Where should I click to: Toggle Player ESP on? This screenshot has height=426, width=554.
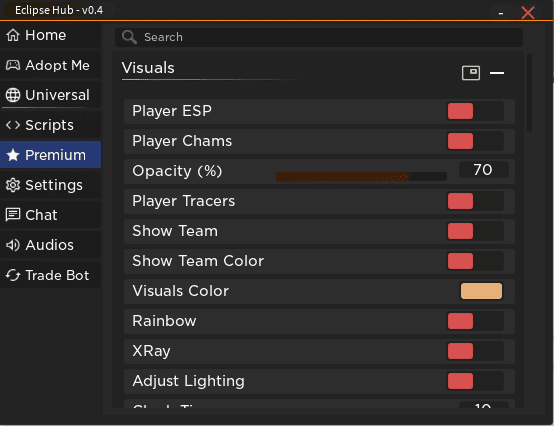coord(475,111)
